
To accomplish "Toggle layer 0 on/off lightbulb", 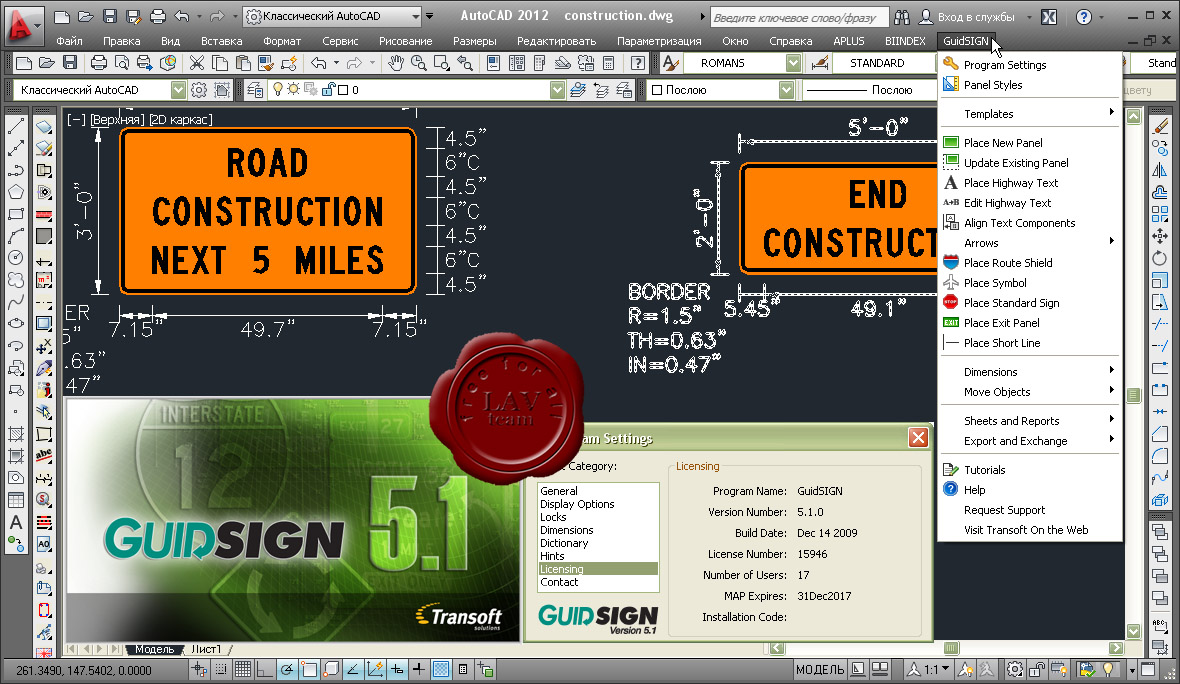I will (x=278, y=90).
